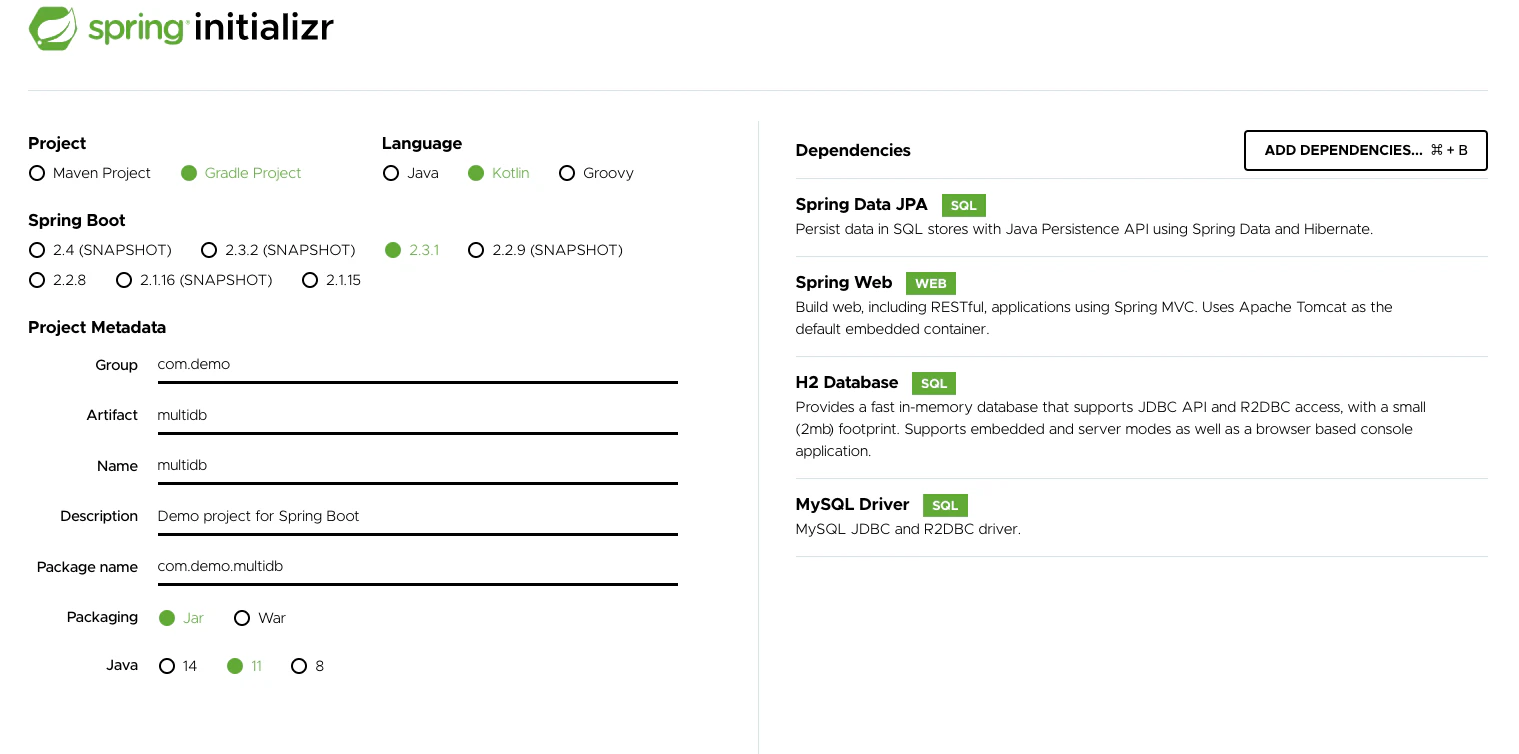Switch packaging to War
The image size is (1519, 754).
241,618
